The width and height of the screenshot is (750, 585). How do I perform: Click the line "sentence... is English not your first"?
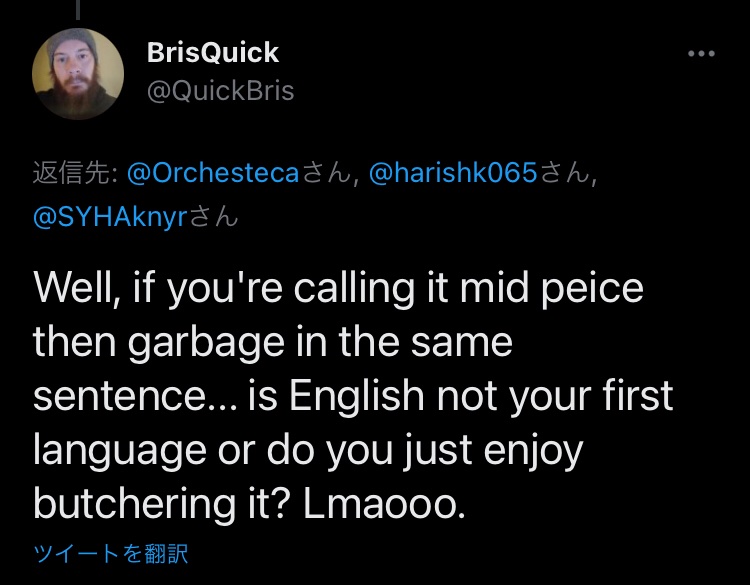(353, 396)
